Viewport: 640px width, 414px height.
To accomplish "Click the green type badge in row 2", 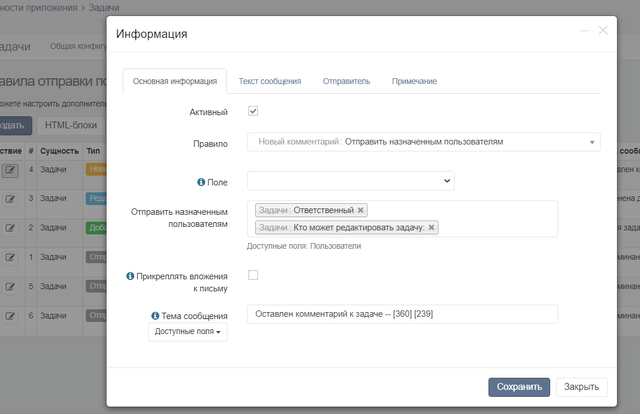I will pyautogui.click(x=96, y=228).
